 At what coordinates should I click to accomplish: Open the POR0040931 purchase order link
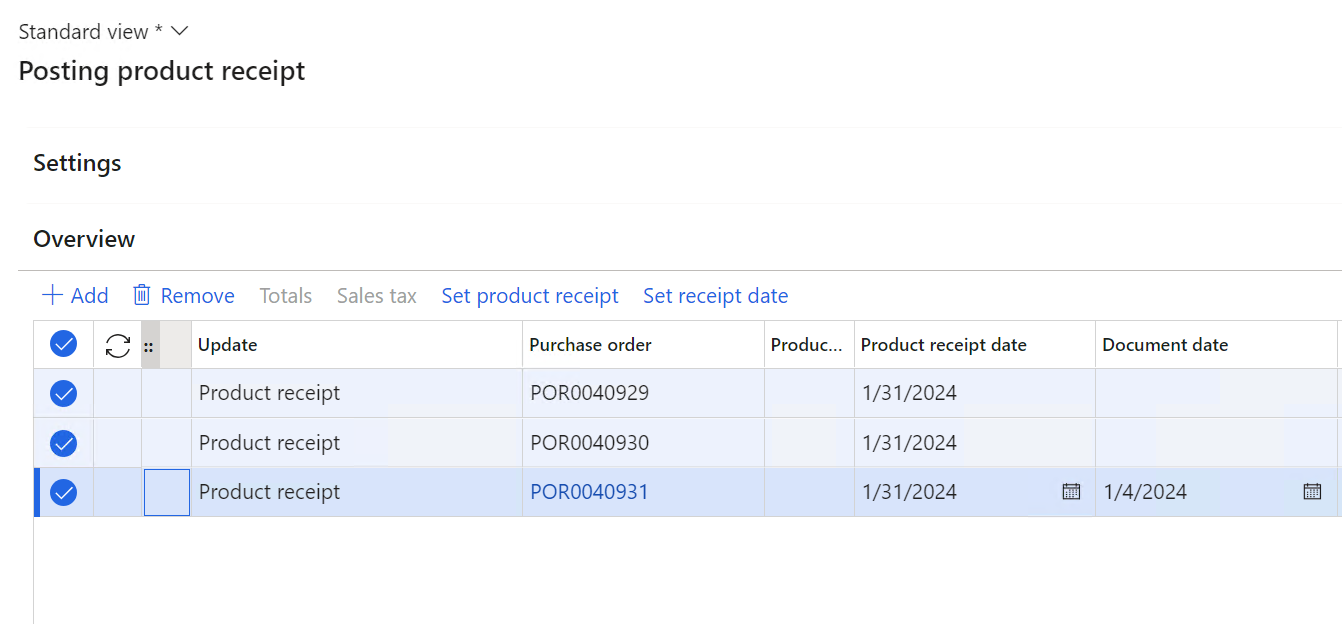589,492
